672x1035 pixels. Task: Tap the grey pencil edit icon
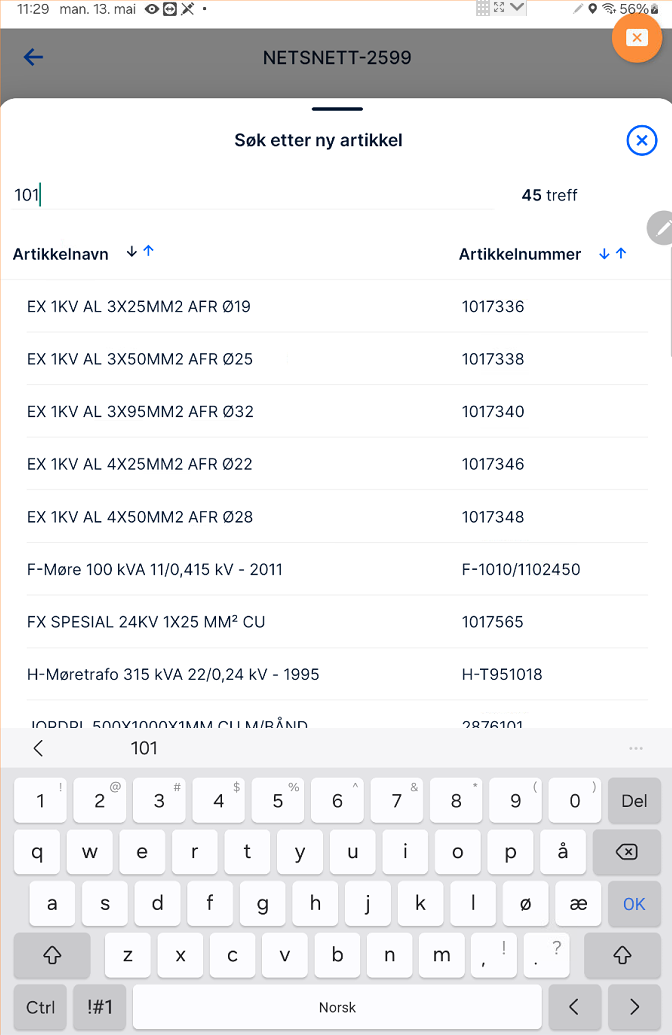pyautogui.click(x=661, y=228)
